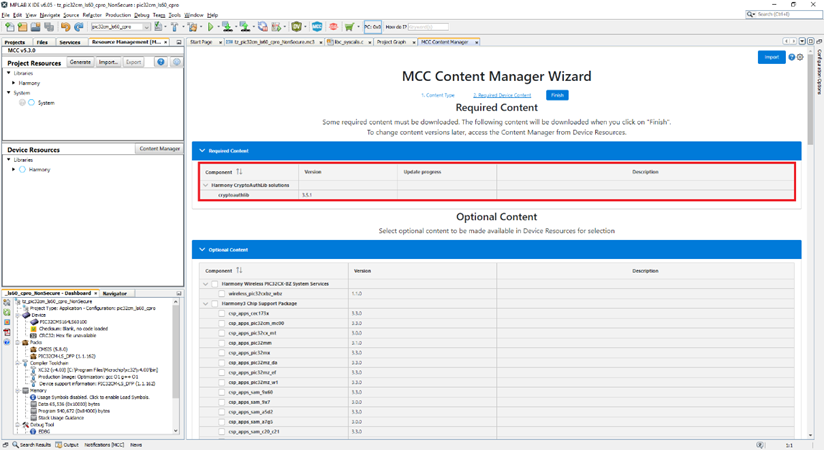Go to Content Type step link

pyautogui.click(x=438, y=95)
